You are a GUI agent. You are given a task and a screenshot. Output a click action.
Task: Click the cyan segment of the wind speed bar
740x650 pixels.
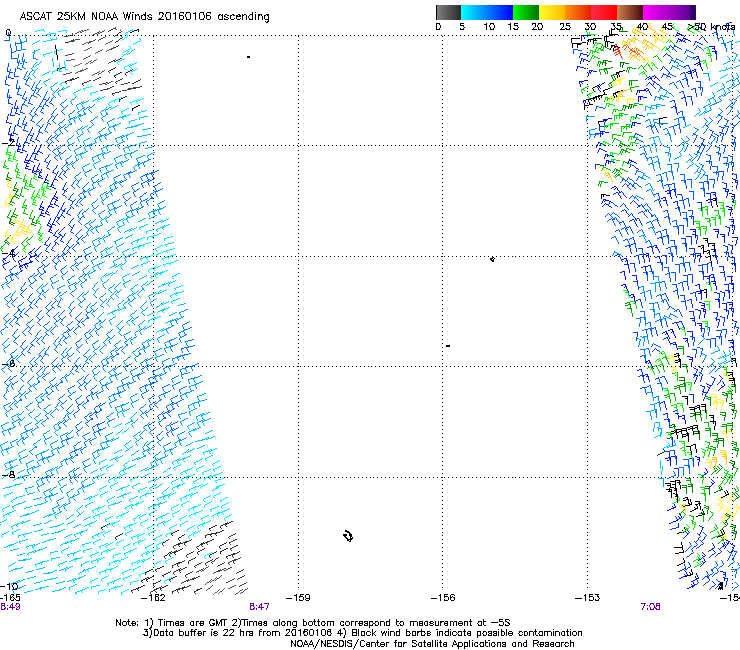click(474, 12)
